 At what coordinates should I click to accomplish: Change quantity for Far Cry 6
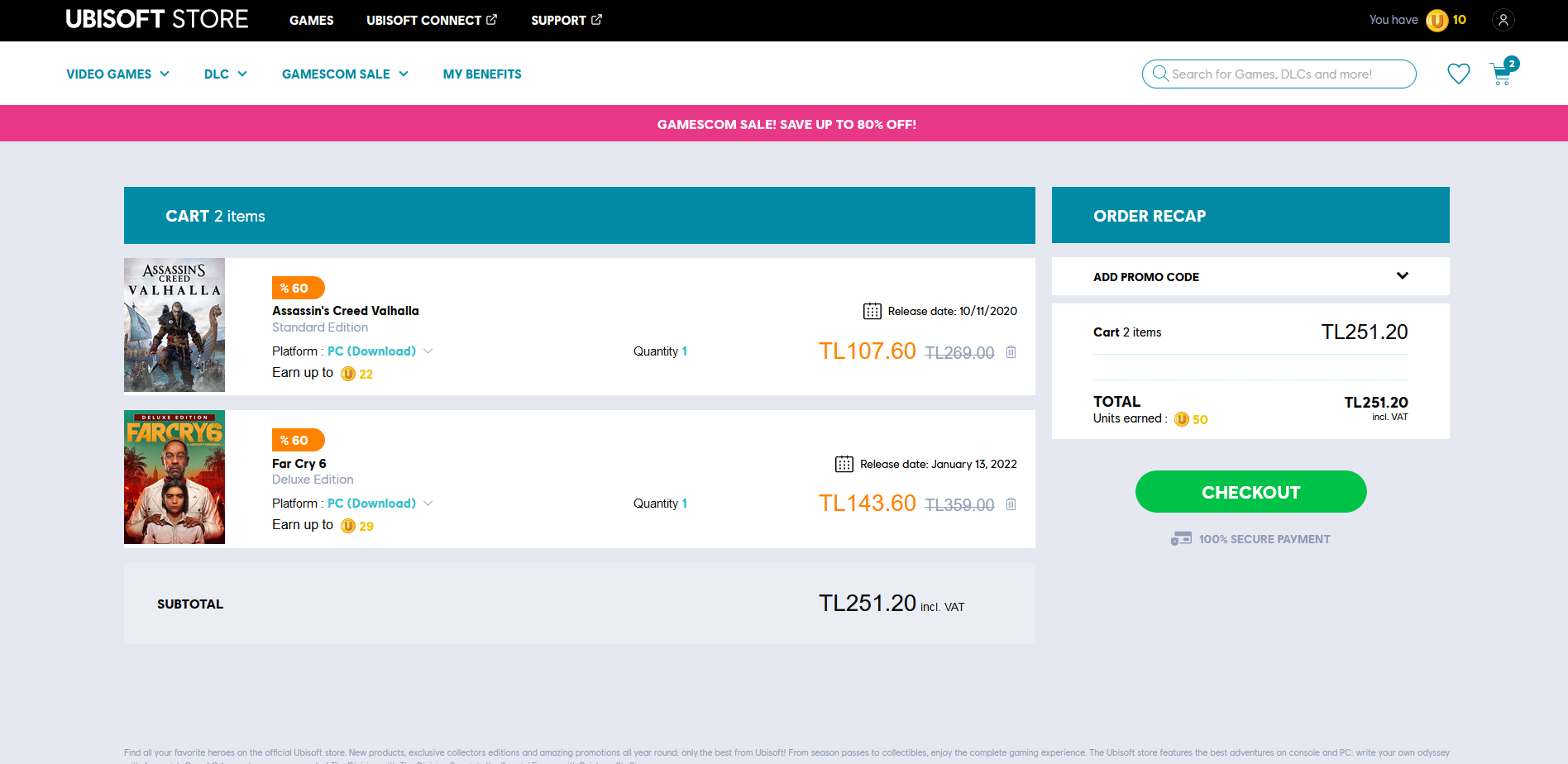tap(685, 504)
